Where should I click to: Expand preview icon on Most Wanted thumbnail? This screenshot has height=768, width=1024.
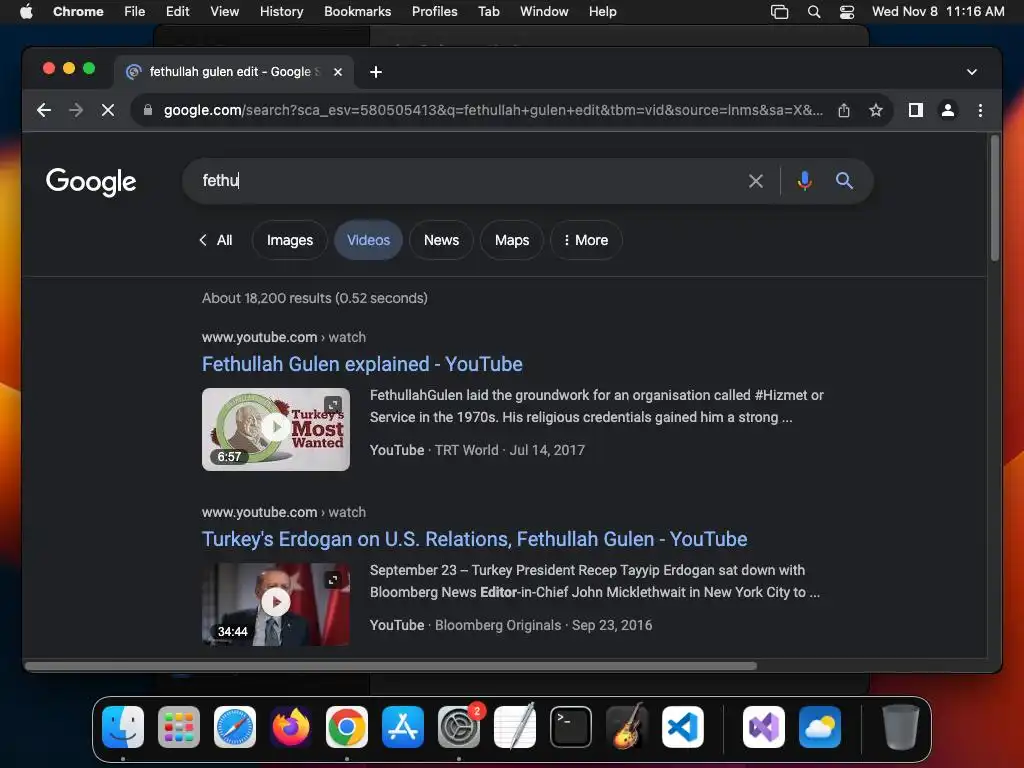click(333, 405)
